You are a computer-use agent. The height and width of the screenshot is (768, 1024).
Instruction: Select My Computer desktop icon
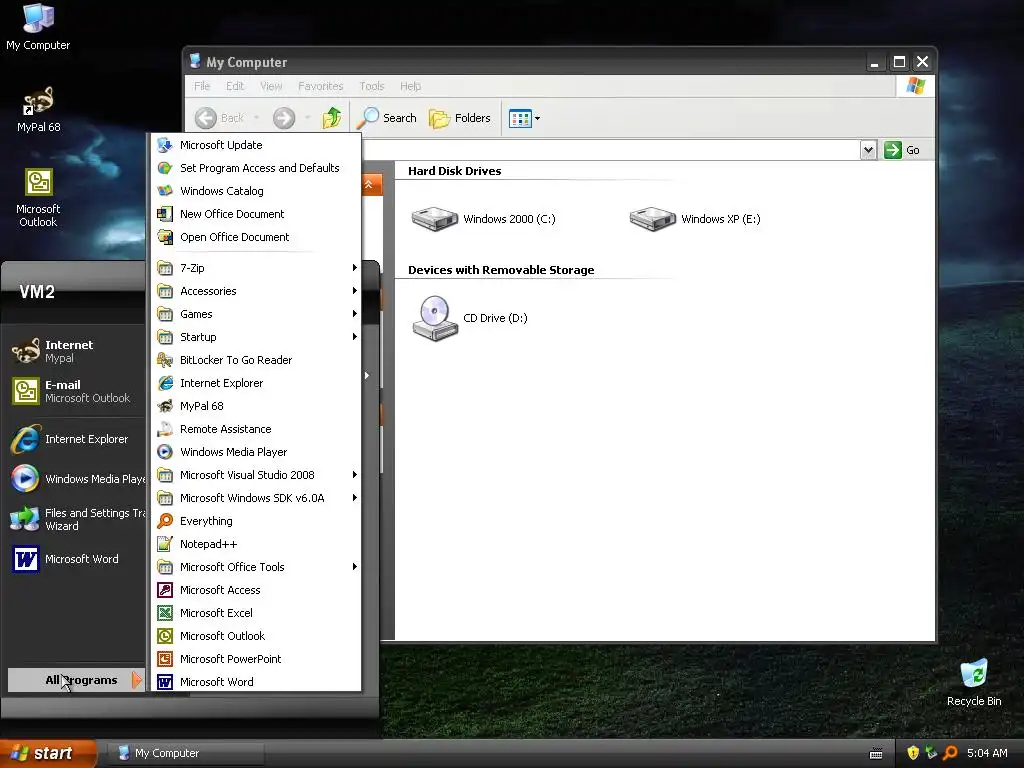(x=38, y=27)
